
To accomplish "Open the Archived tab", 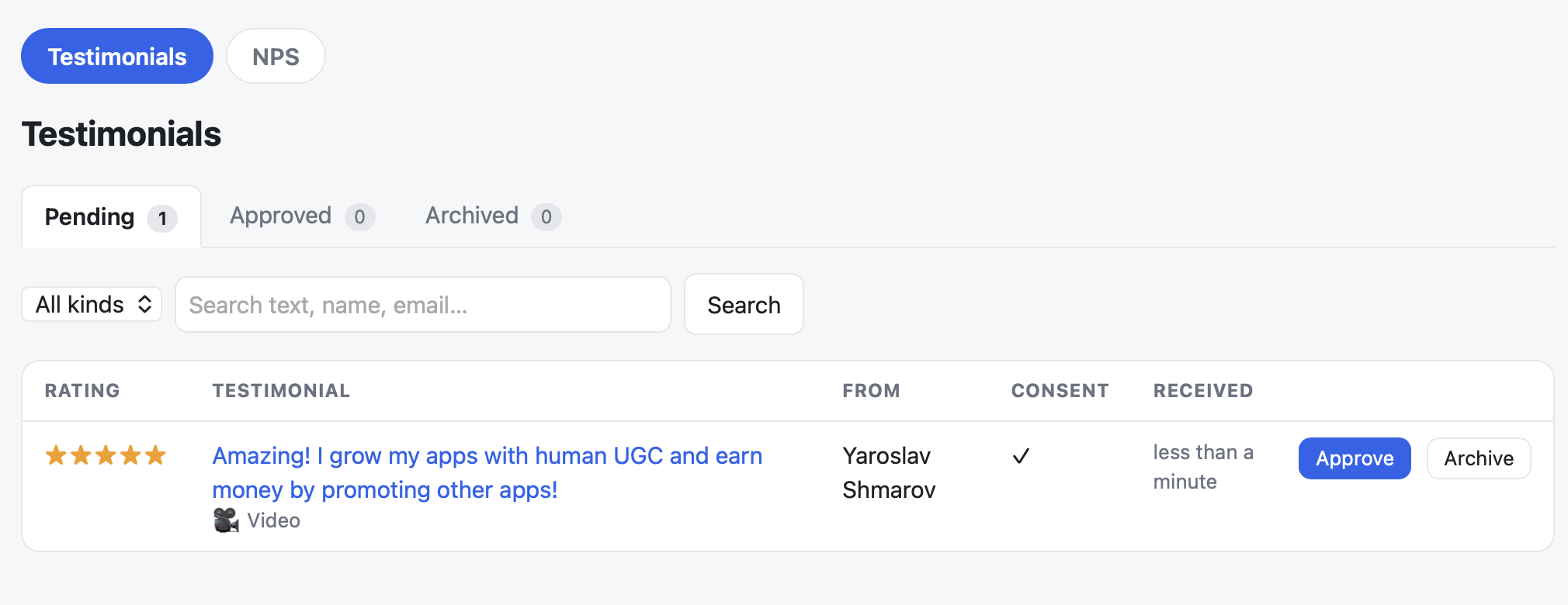I will pyautogui.click(x=493, y=216).
